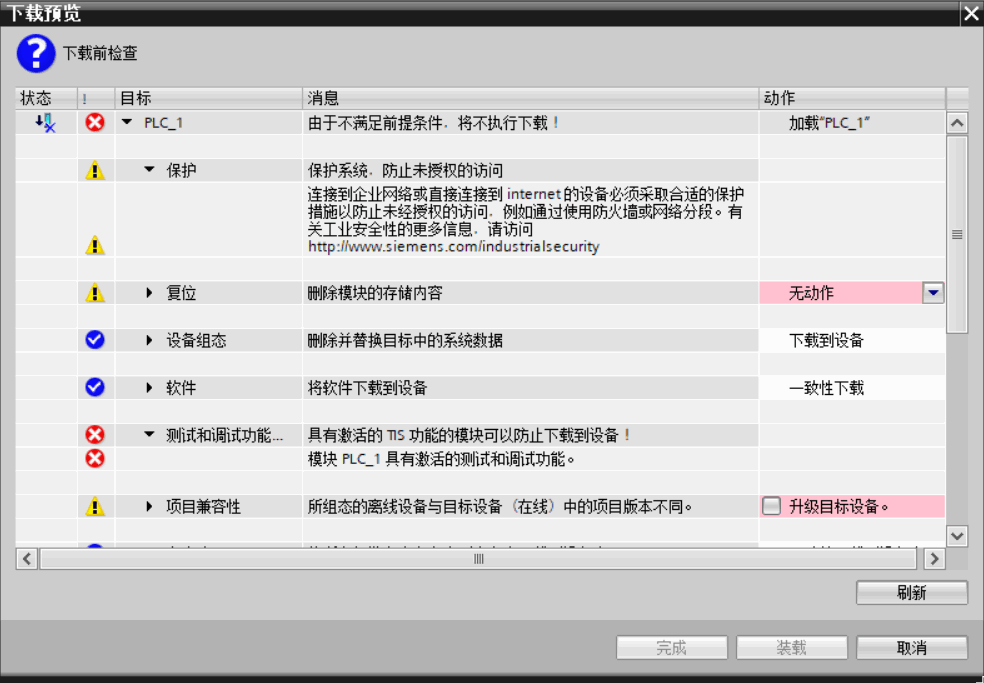
Task: Click the error icon on 模块 PLC_1 message row
Action: 95,458
